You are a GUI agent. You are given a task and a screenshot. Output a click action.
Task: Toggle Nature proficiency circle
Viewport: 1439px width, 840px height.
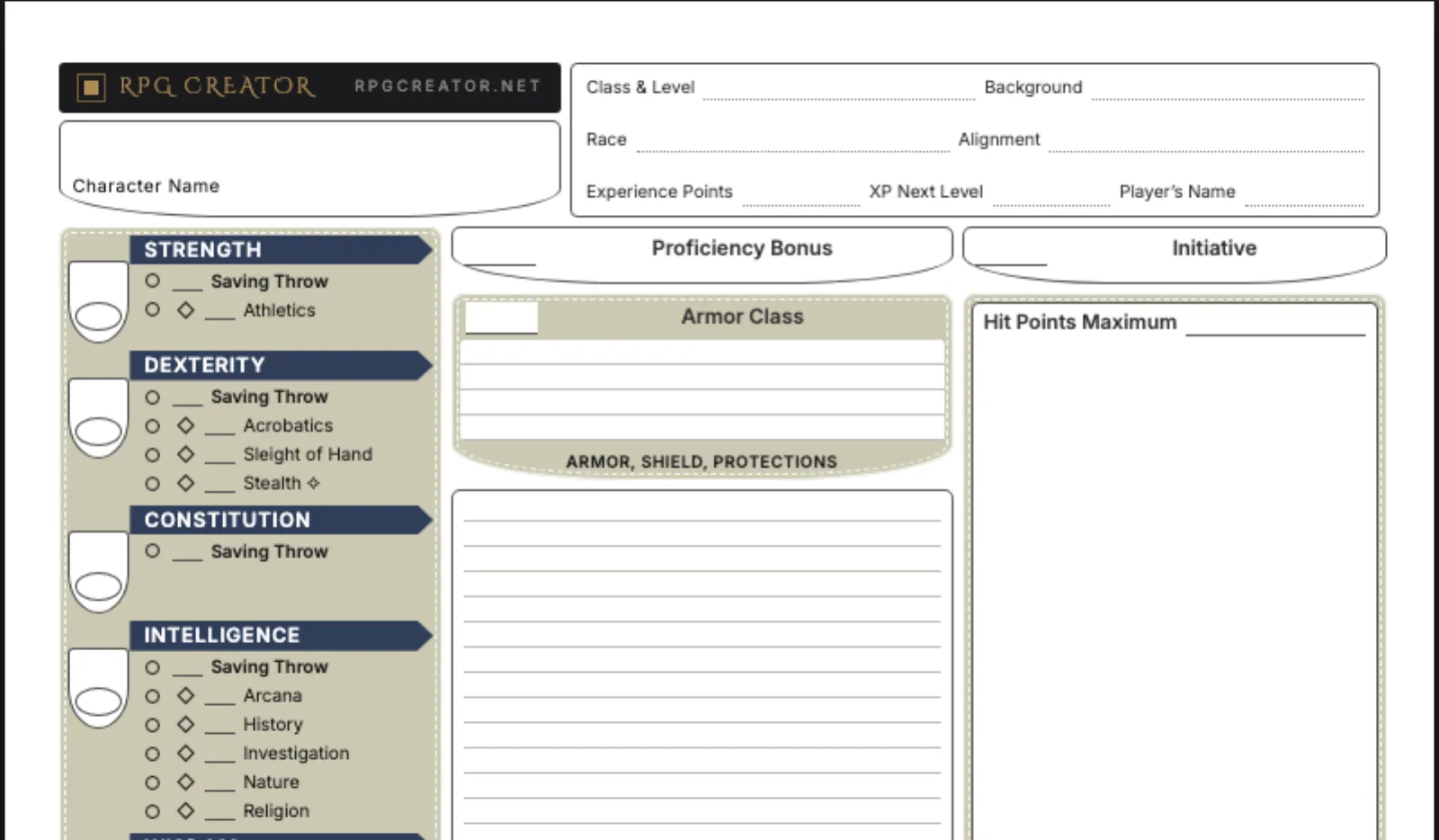[153, 782]
